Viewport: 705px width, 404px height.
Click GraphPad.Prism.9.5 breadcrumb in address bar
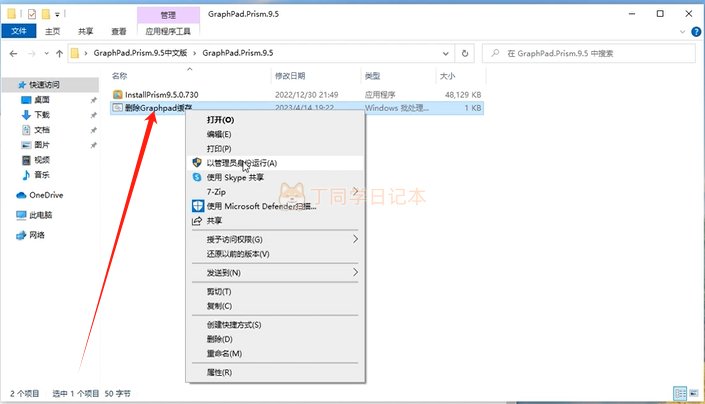click(238, 53)
